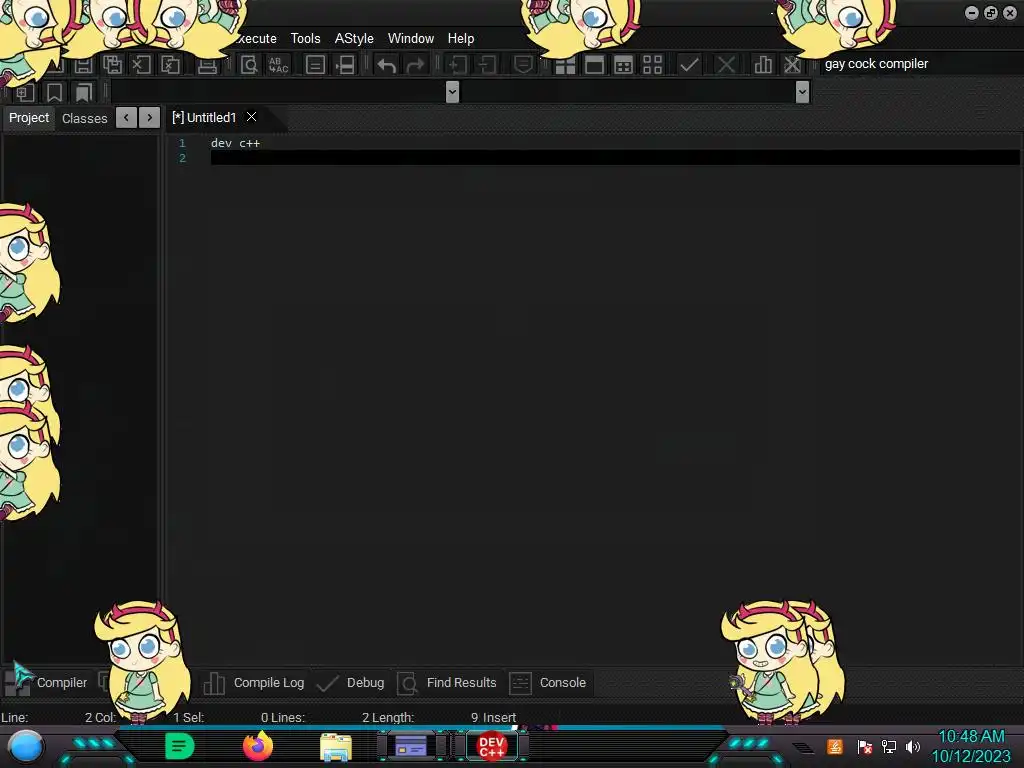Click the Print toolbar icon

point(207,65)
